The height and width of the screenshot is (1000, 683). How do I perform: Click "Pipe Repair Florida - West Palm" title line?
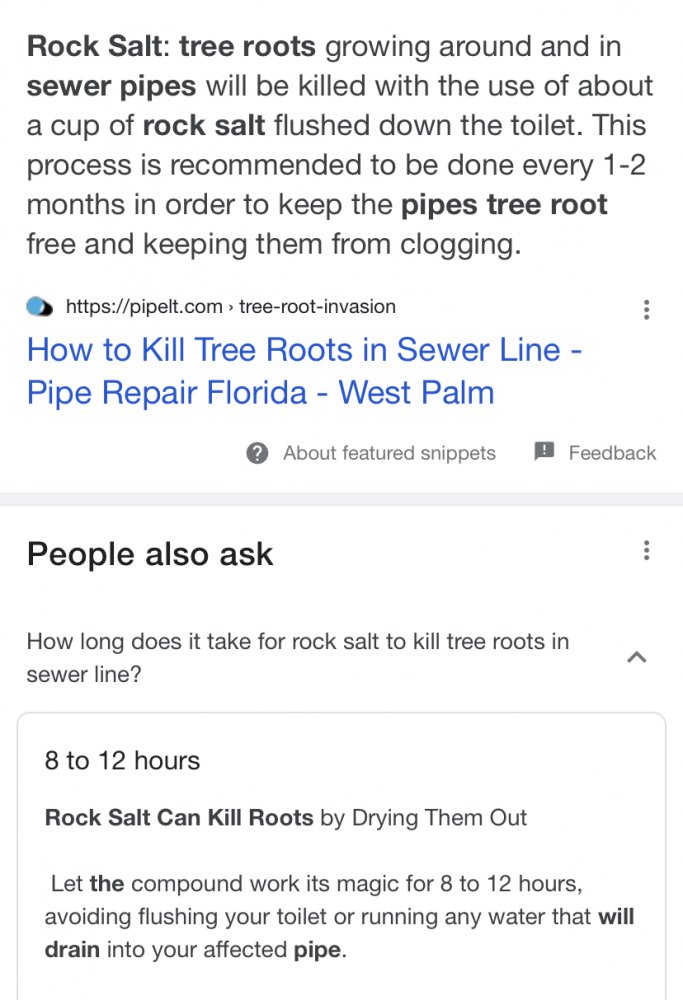(x=260, y=392)
